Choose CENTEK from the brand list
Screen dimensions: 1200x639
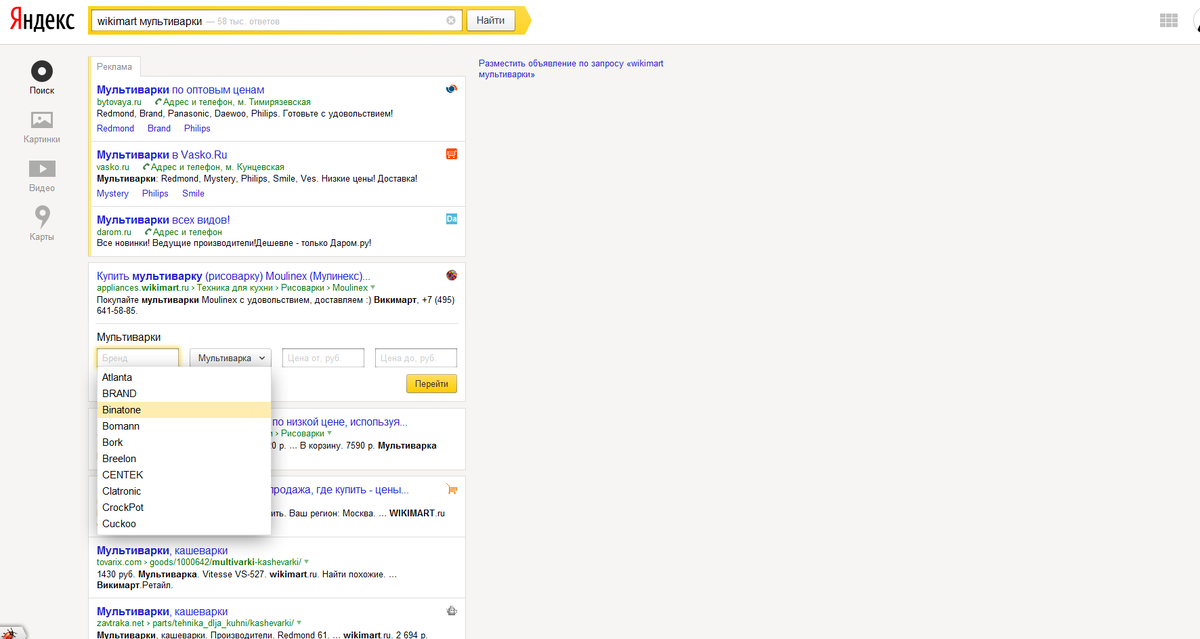(184, 475)
